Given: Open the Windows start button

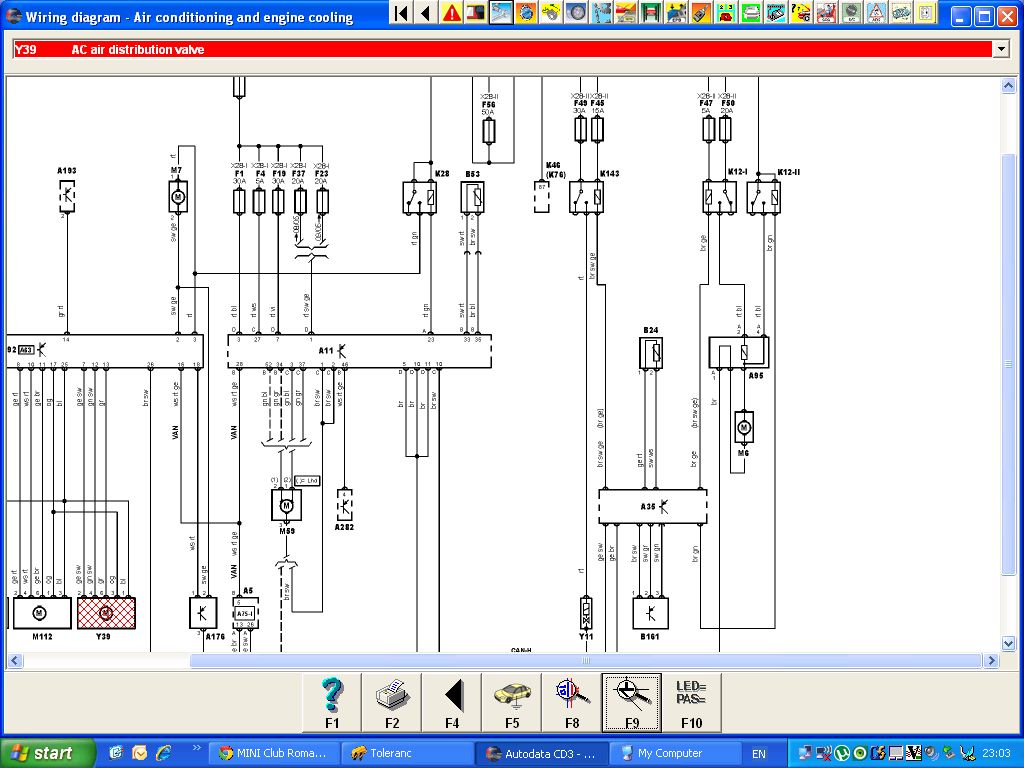Looking at the screenshot, I should click(x=48, y=753).
